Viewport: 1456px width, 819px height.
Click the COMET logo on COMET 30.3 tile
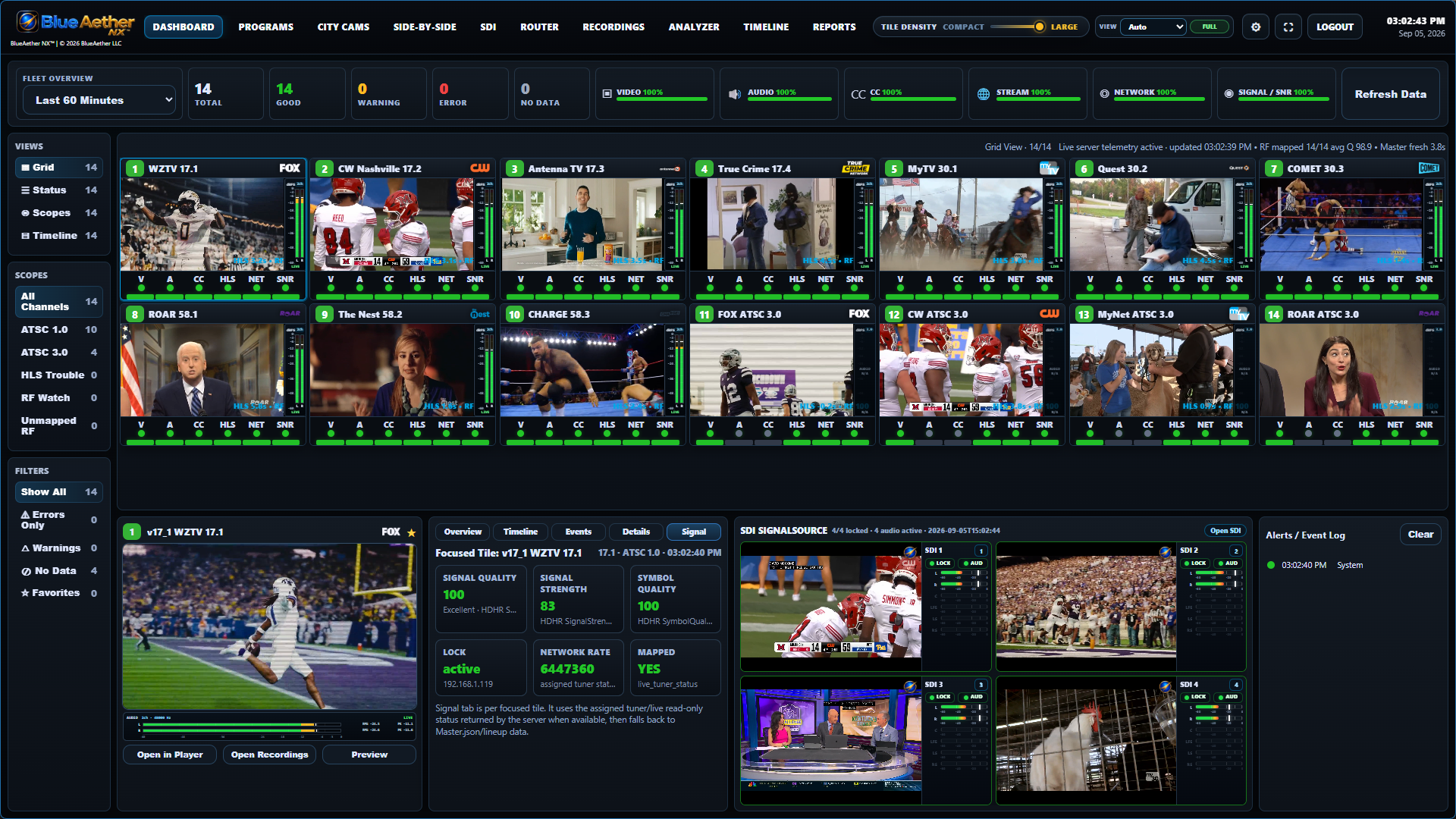coord(1429,168)
